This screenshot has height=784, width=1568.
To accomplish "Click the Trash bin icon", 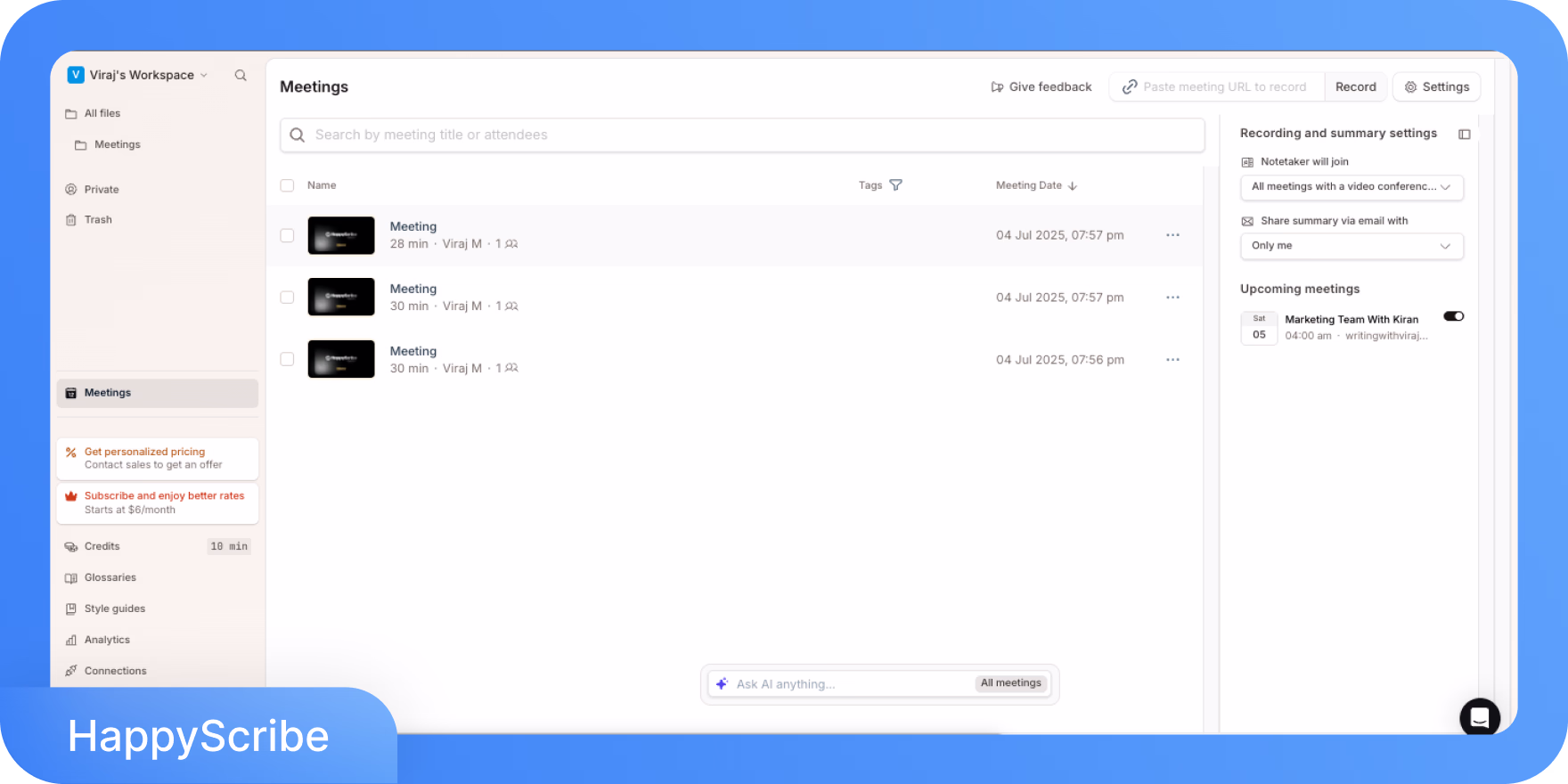I will point(71,220).
